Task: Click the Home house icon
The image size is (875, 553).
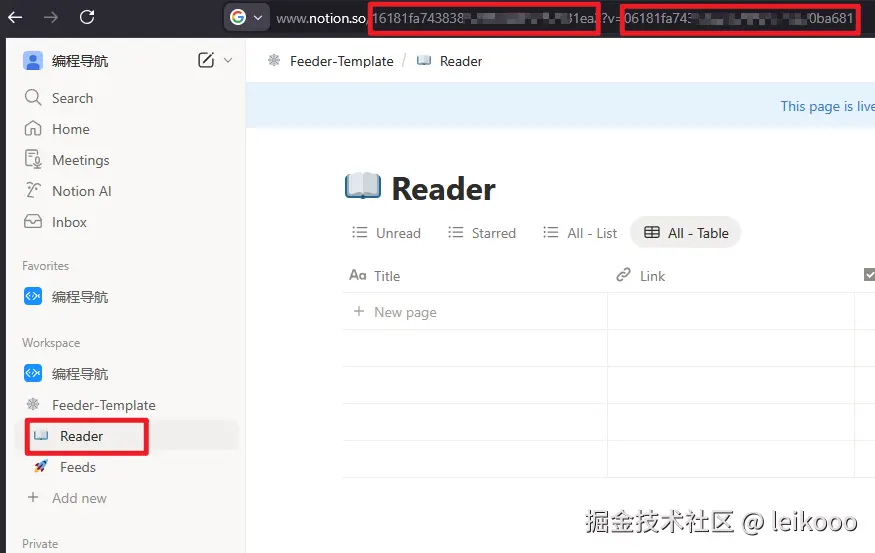Action: (33, 129)
